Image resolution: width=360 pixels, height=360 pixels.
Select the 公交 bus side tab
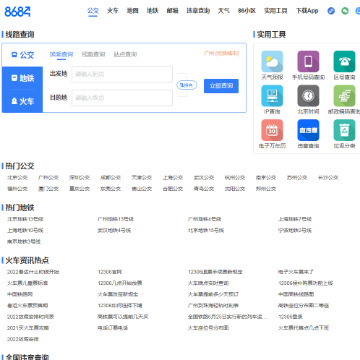click(23, 55)
